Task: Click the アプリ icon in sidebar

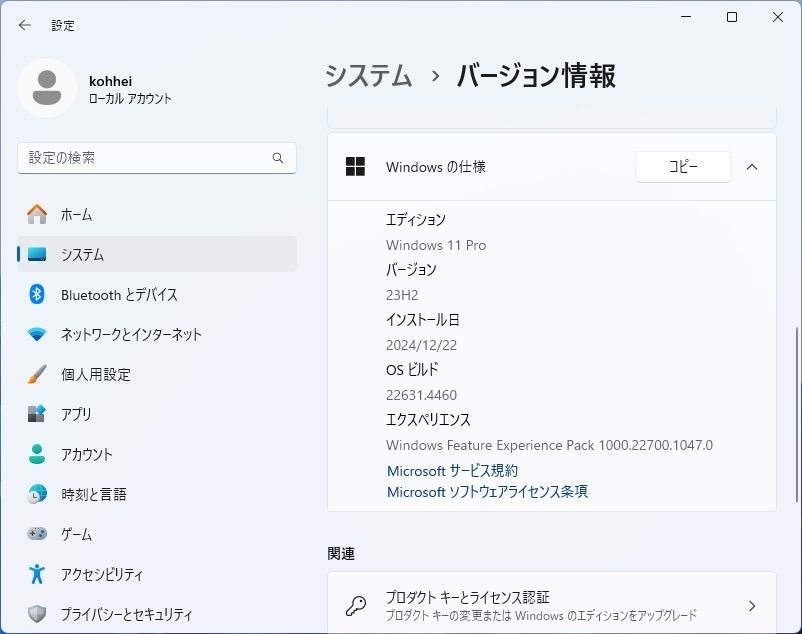Action: [x=37, y=414]
